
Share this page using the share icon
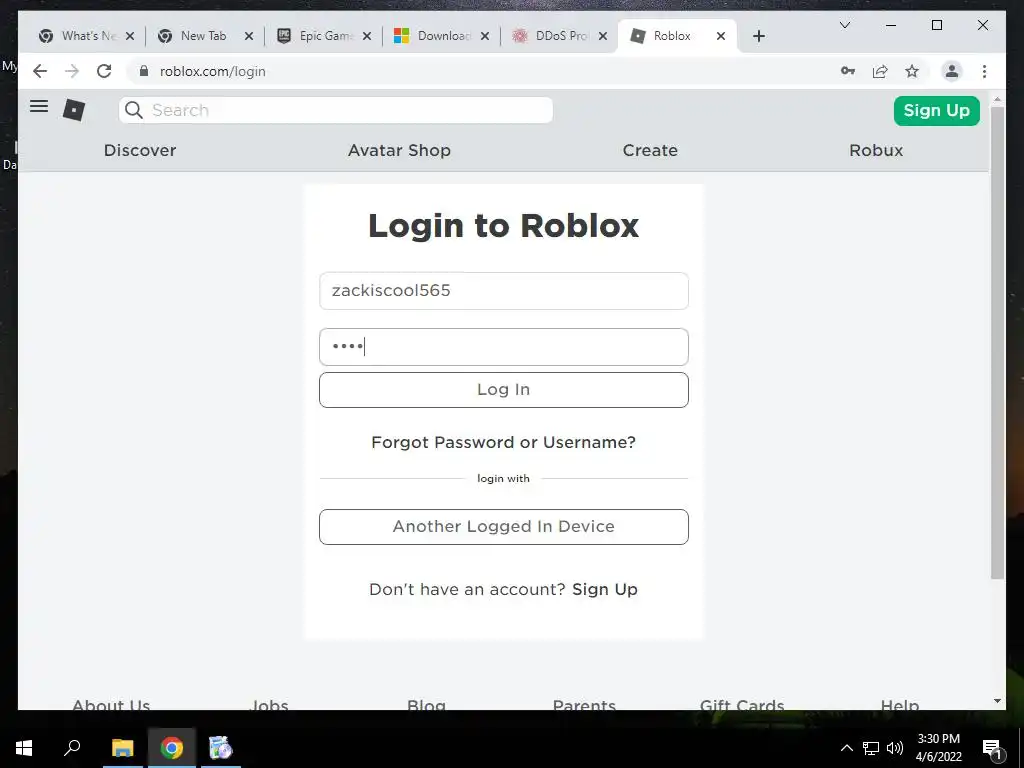(880, 71)
